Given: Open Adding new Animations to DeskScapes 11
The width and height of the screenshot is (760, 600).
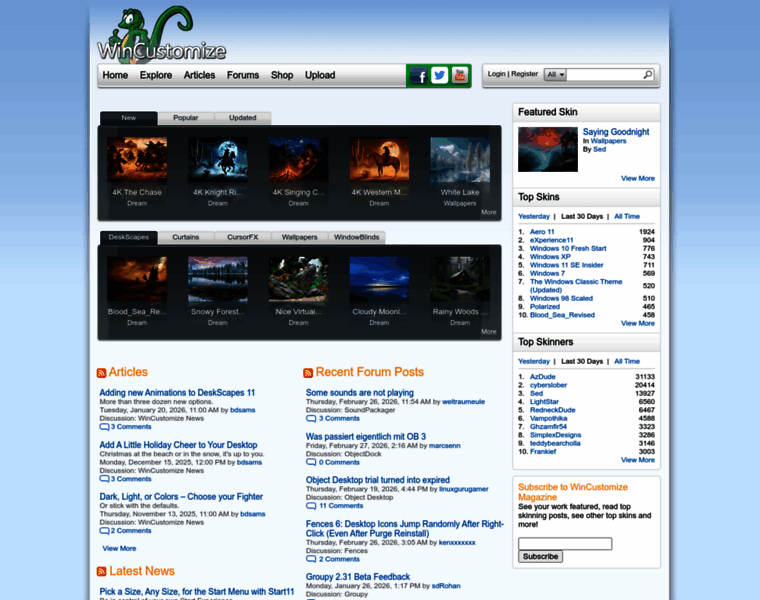Looking at the screenshot, I should (x=177, y=393).
